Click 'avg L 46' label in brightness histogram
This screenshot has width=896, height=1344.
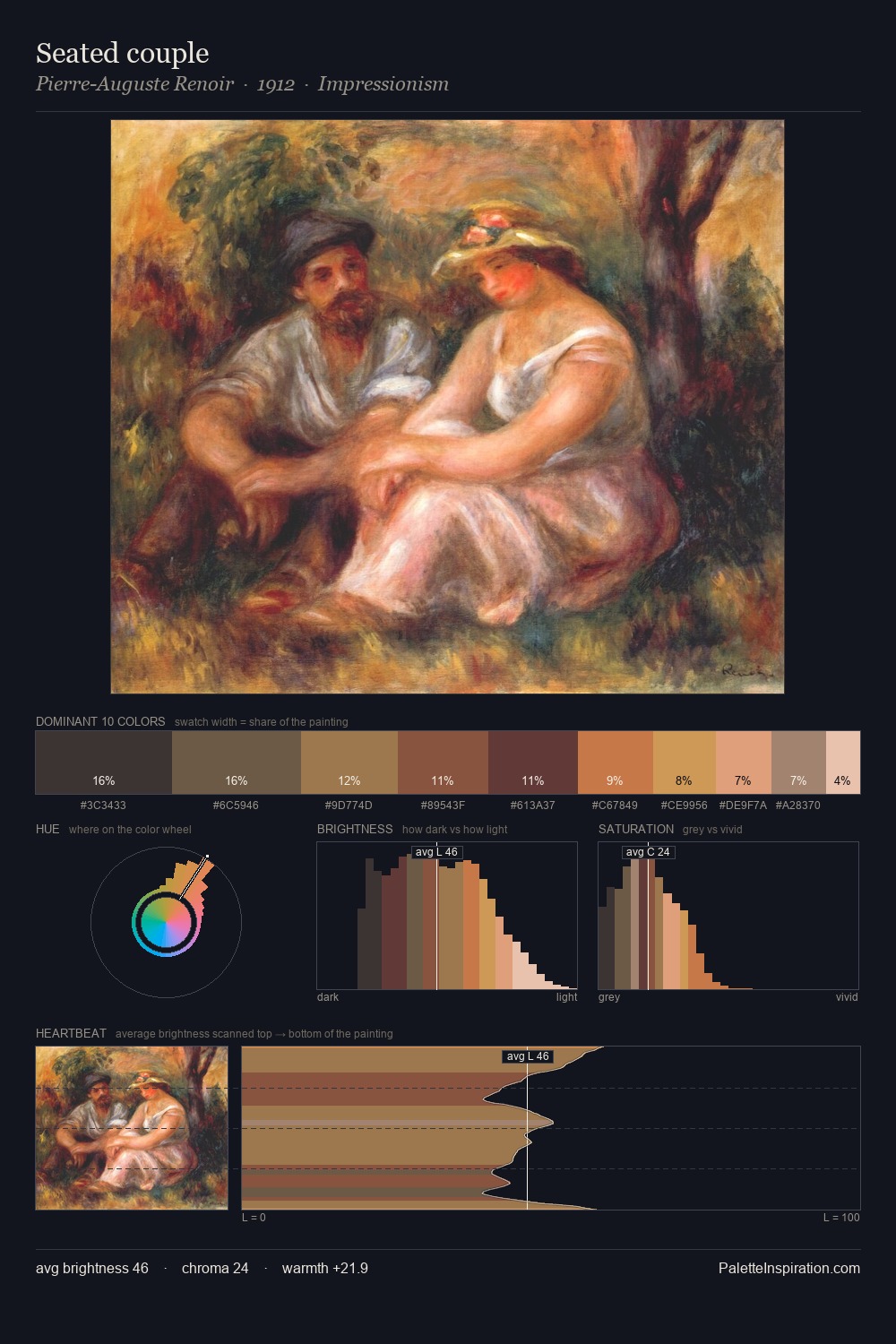(436, 852)
